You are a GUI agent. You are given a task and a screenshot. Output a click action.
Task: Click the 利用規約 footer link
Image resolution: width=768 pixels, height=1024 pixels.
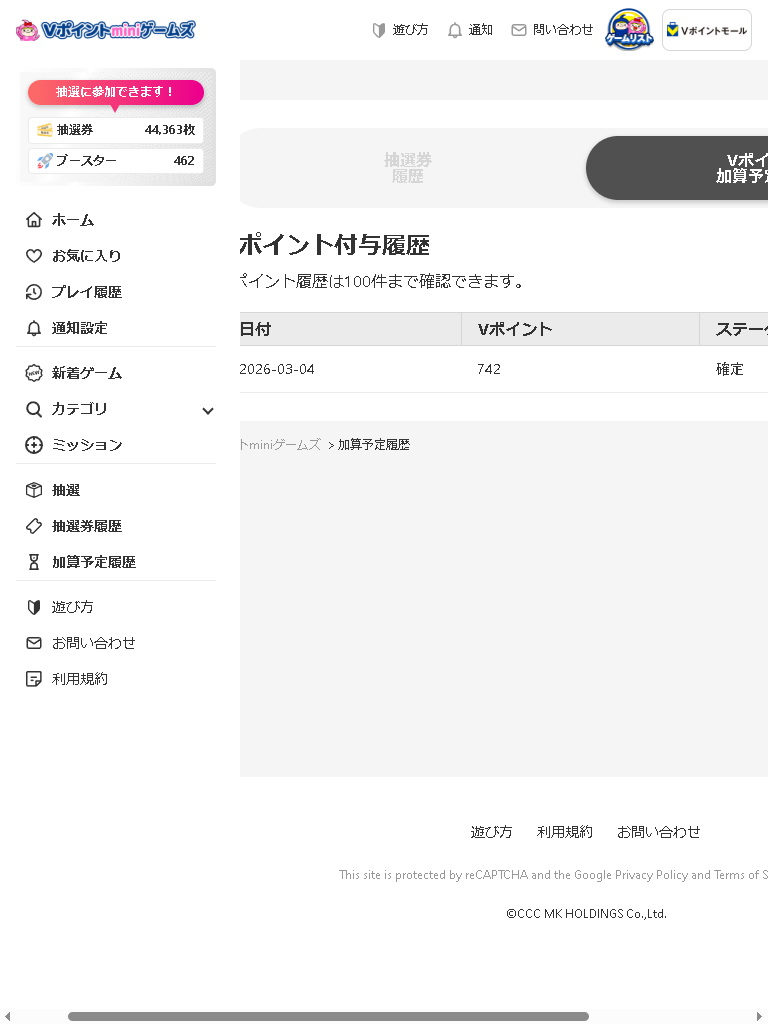tap(564, 832)
